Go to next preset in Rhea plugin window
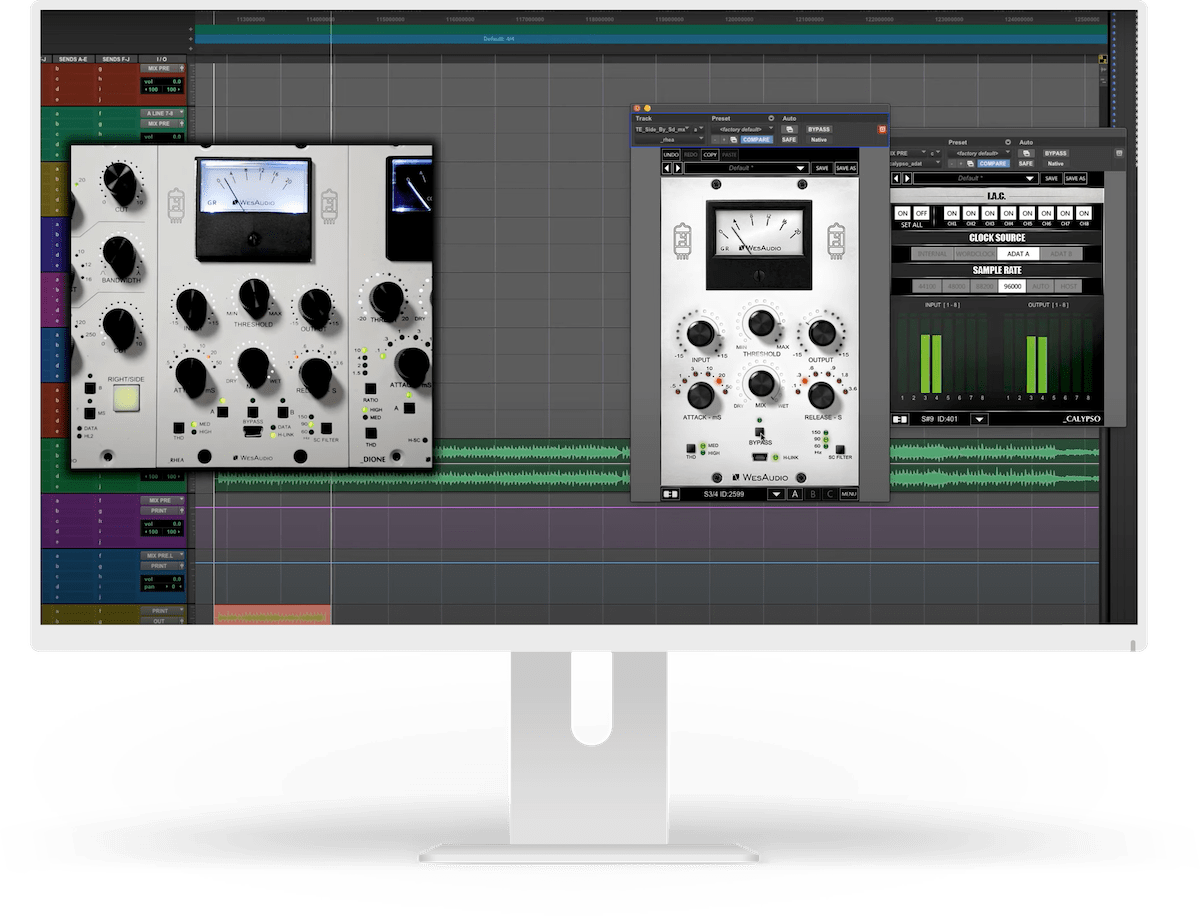 click(677, 168)
